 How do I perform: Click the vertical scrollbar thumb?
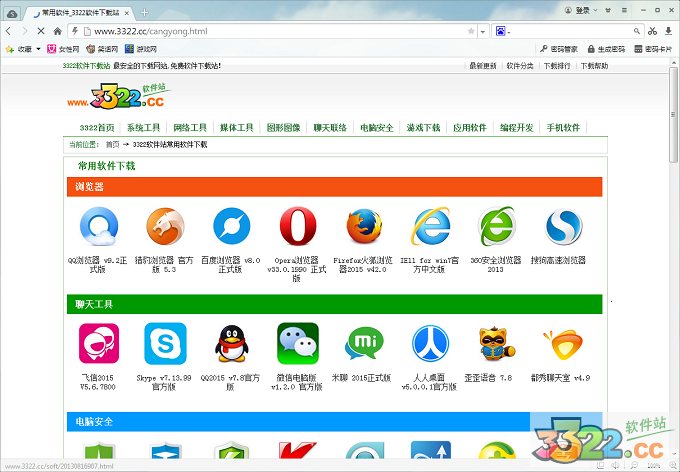(x=673, y=115)
